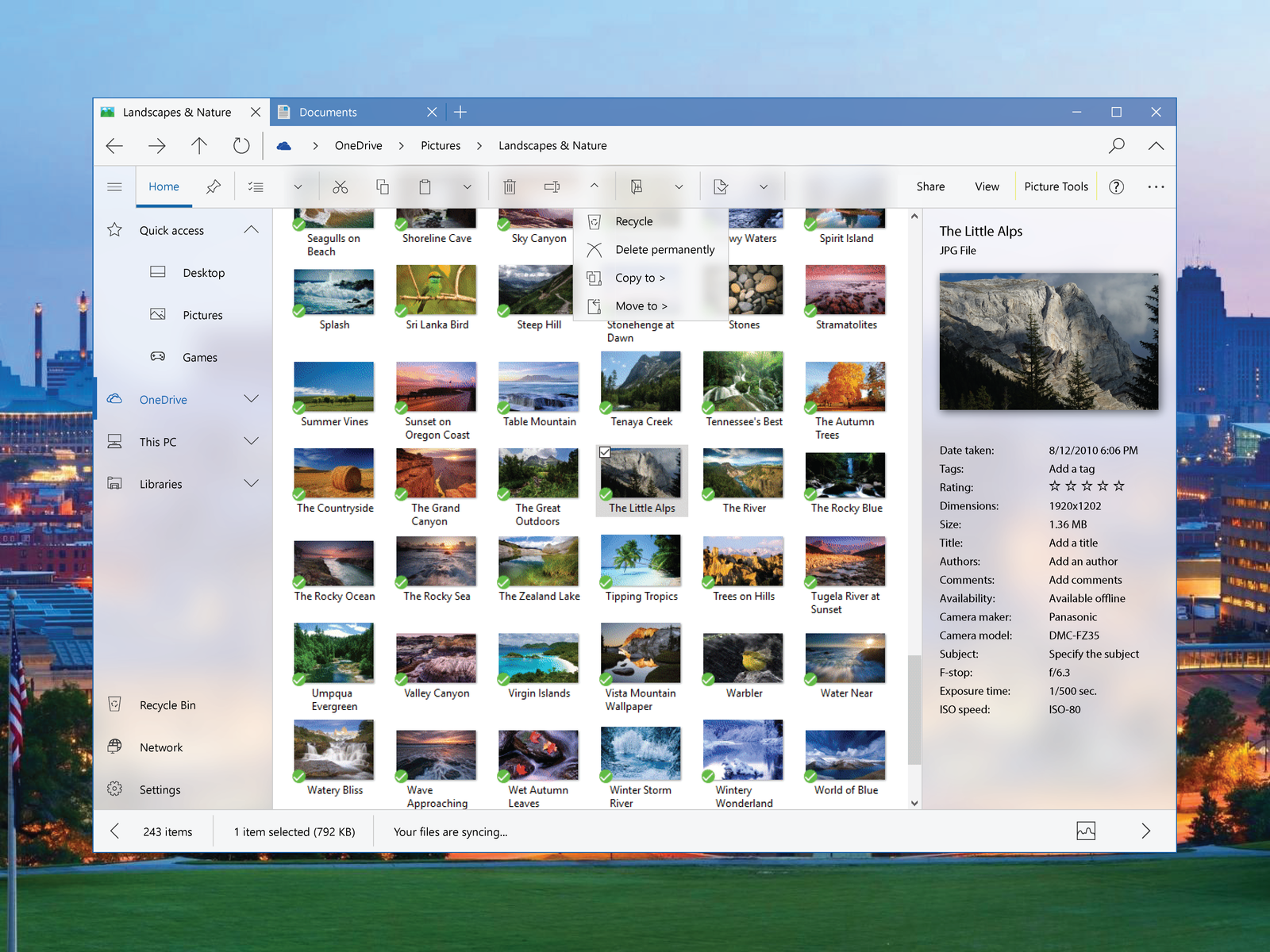
Task: Open search with the magnifier icon
Action: click(1116, 146)
